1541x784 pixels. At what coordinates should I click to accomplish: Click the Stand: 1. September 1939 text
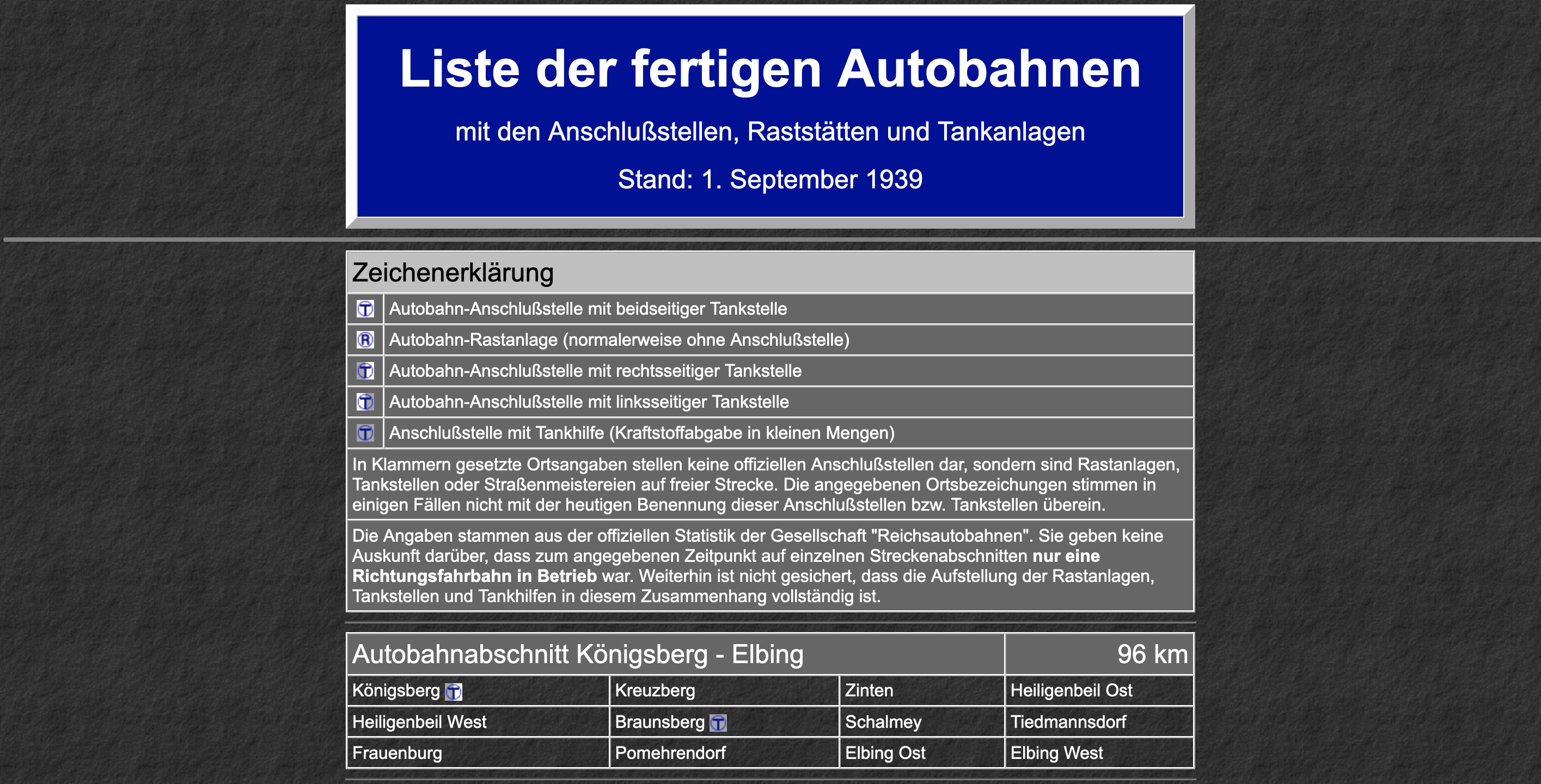coord(770,180)
